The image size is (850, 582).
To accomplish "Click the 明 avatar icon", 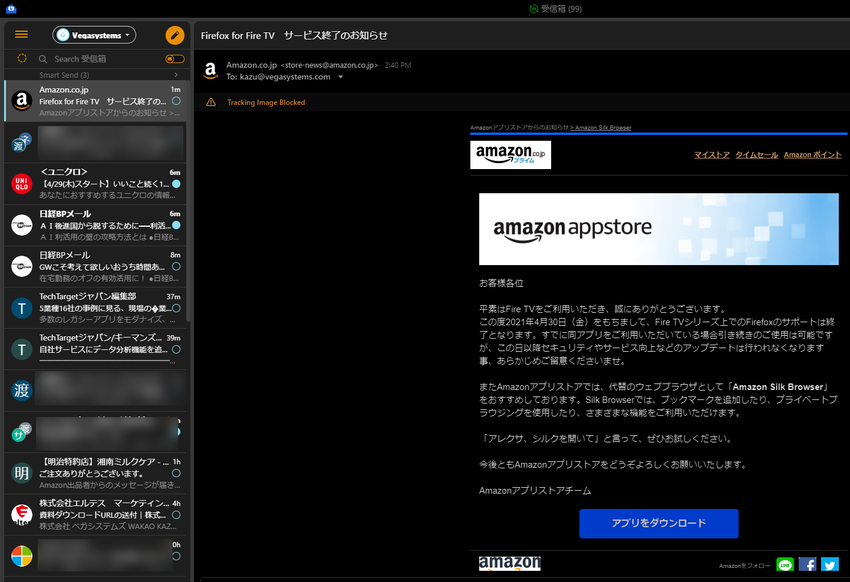I will [22, 473].
